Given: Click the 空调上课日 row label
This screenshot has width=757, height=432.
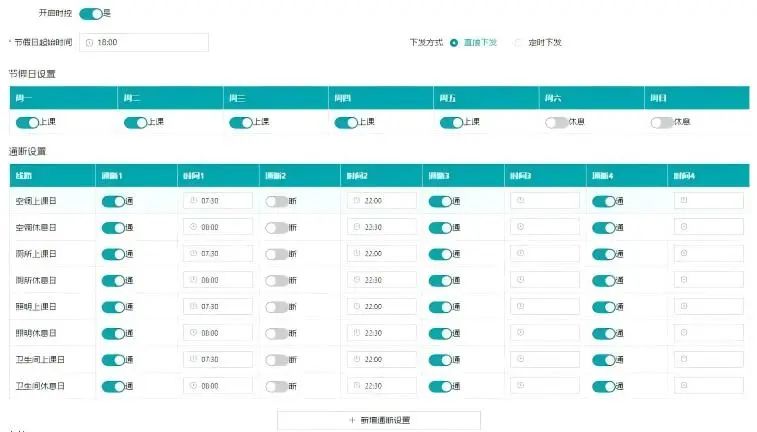Looking at the screenshot, I should (36, 201).
